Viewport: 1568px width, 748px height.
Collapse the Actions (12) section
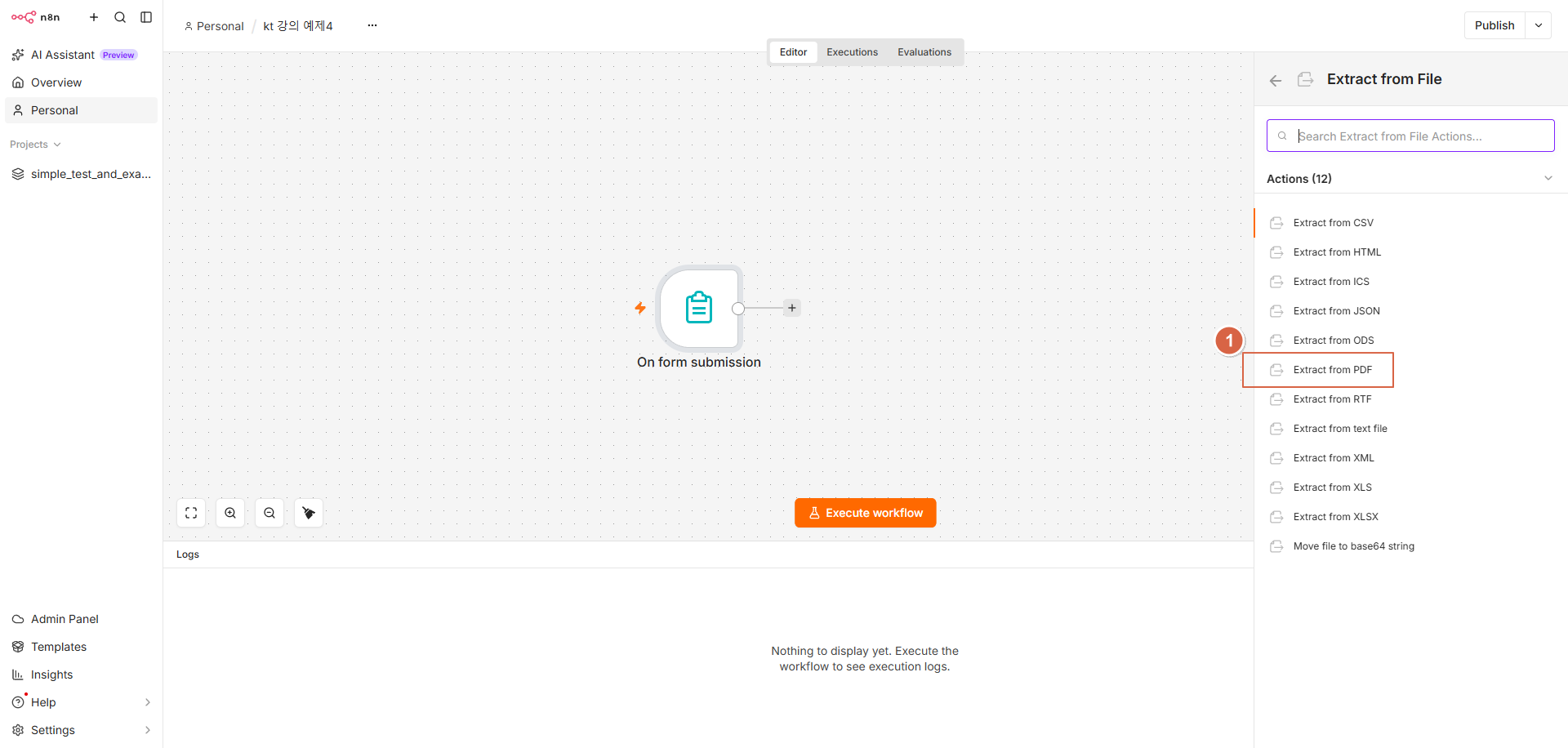pyautogui.click(x=1548, y=179)
